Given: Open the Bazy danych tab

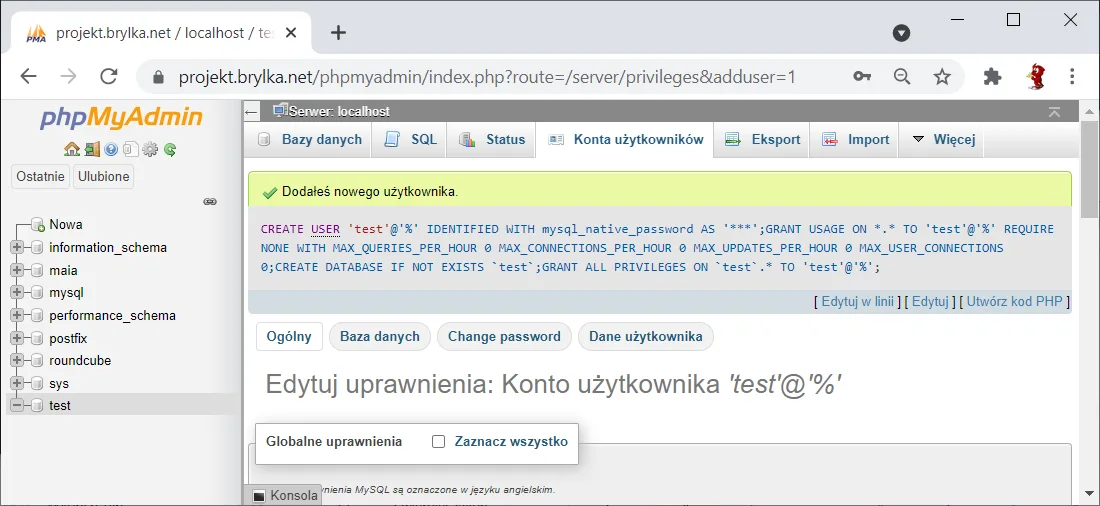Looking at the screenshot, I should click(x=309, y=140).
